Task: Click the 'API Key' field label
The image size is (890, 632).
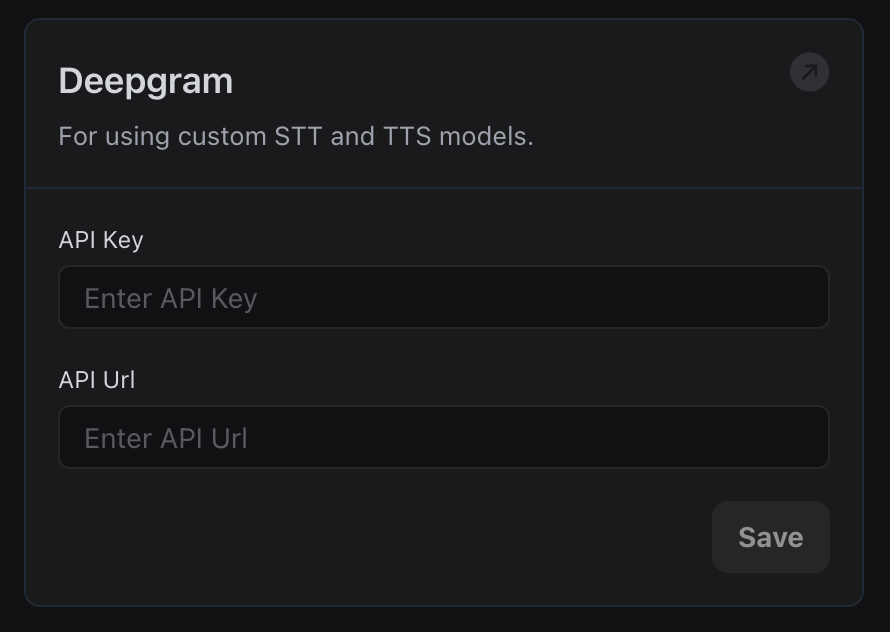Action: coord(101,240)
